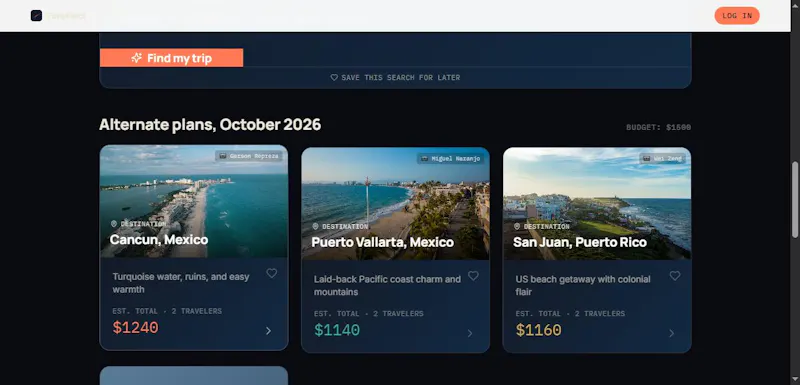Click the Puerto Vallarta coast photo
Image resolution: width=800 pixels, height=385 pixels.
395,204
